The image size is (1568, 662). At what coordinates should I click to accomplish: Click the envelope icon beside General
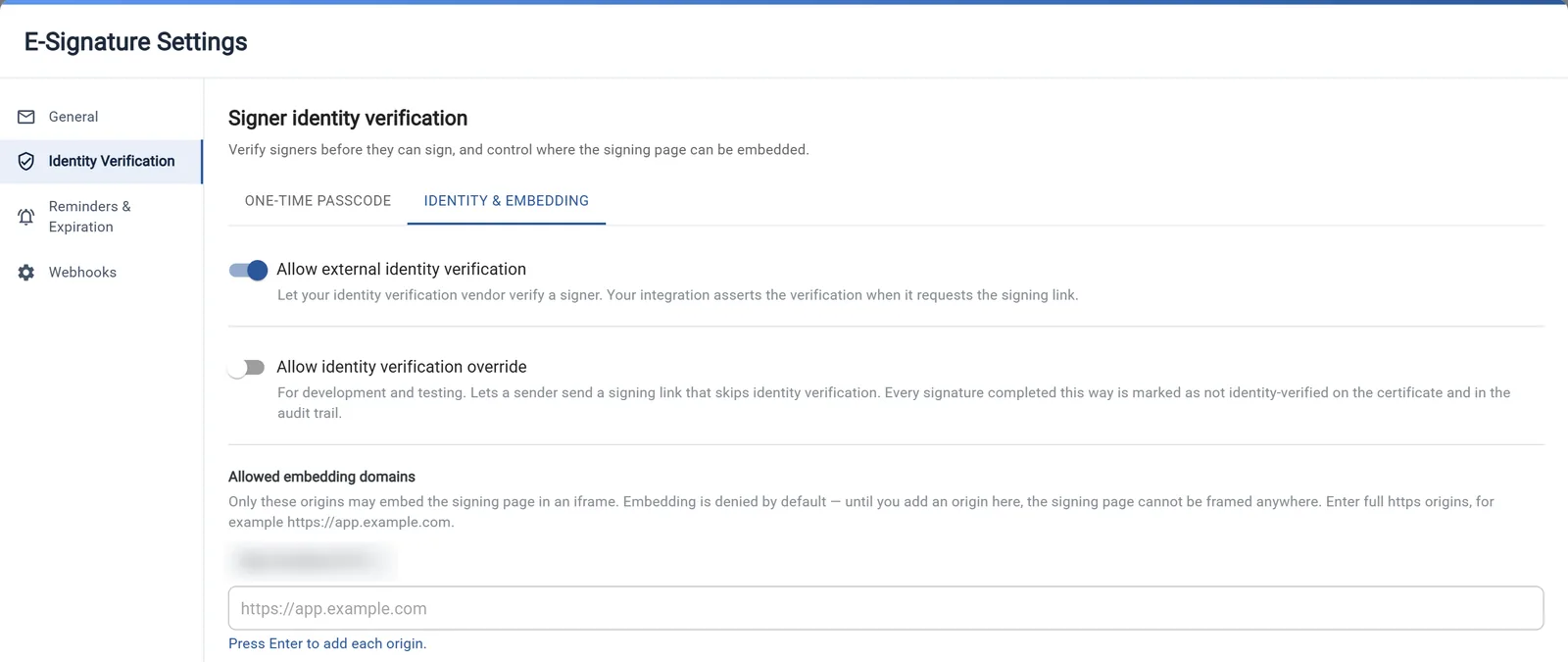(x=26, y=117)
